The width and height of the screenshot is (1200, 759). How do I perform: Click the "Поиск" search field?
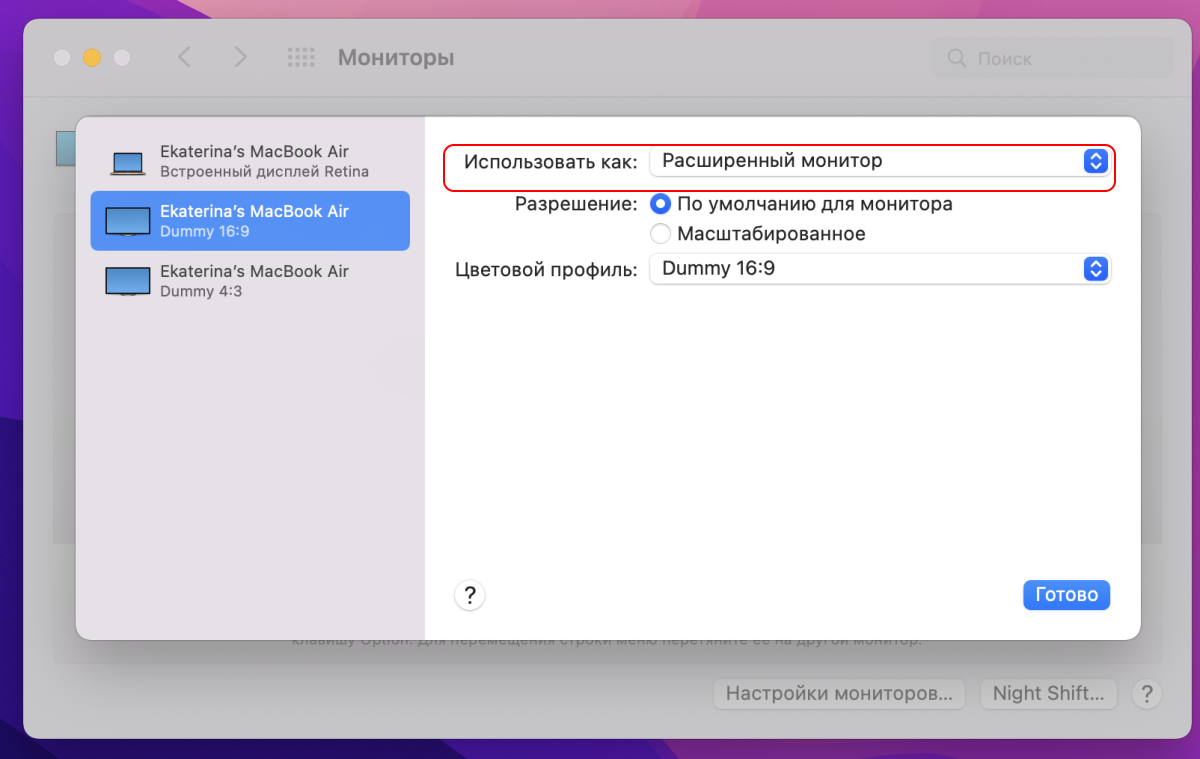[x=1052, y=58]
